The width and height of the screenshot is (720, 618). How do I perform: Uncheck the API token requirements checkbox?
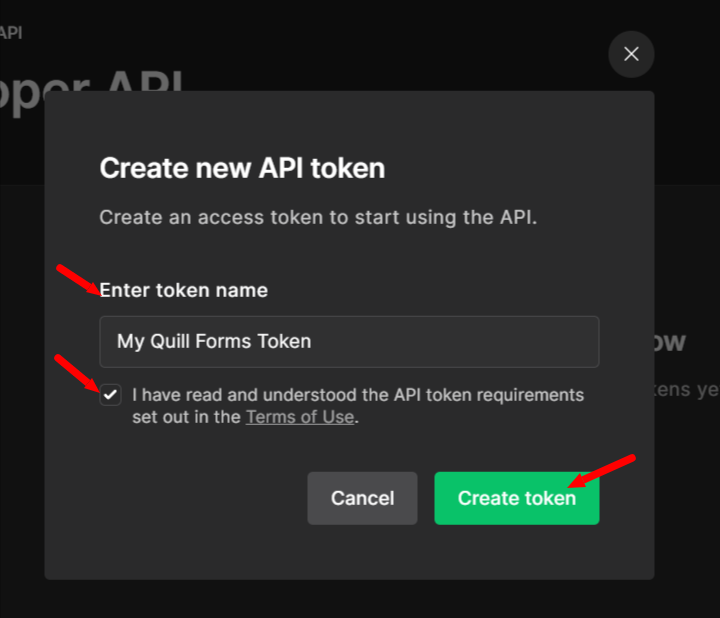click(111, 395)
